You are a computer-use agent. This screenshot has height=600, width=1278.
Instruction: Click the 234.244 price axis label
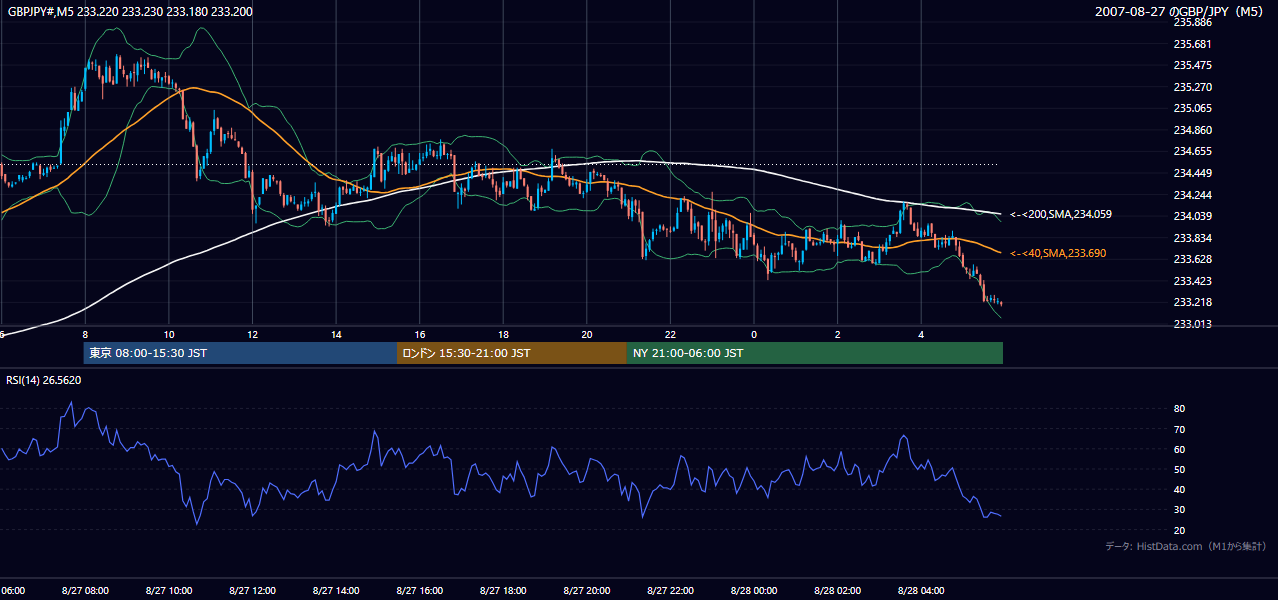coord(1192,195)
